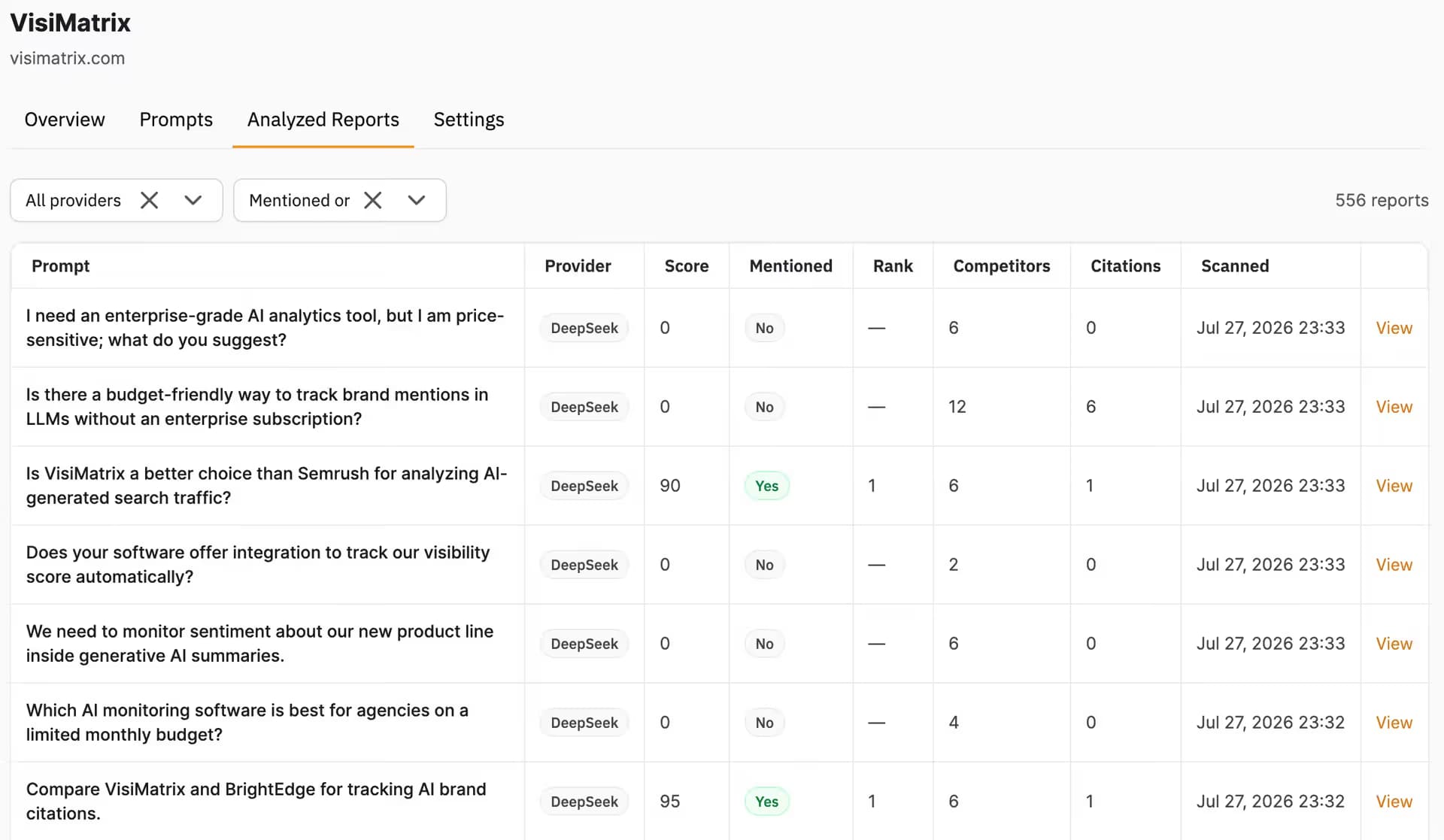1444x840 pixels.
Task: Click the Yes badge in the Semrush row
Action: tap(767, 486)
